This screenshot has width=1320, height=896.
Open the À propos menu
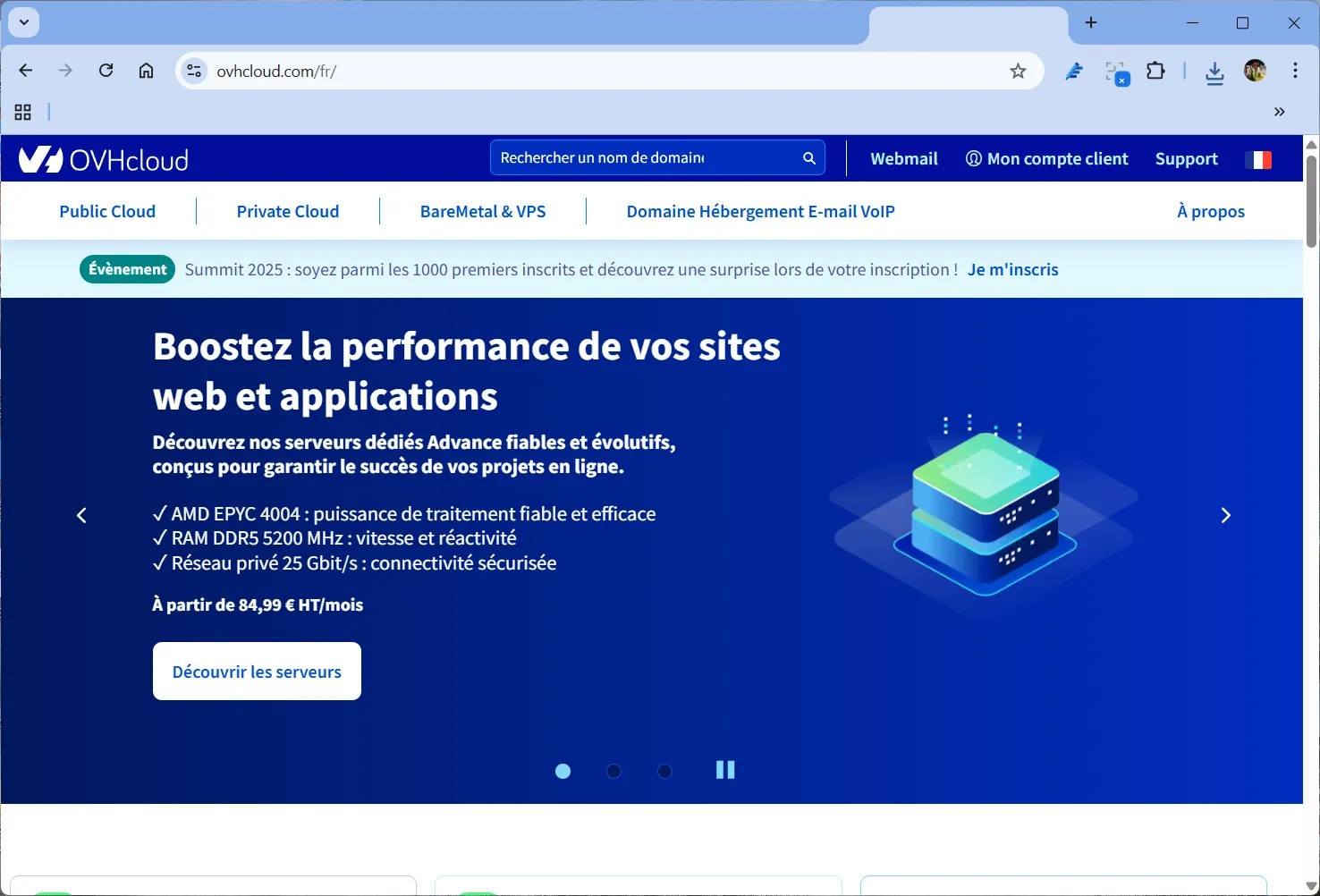1211,211
